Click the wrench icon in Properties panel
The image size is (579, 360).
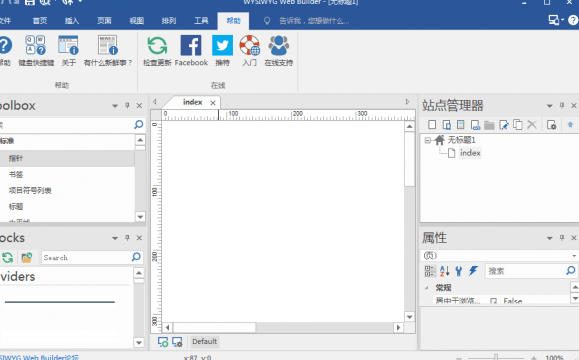tap(459, 271)
